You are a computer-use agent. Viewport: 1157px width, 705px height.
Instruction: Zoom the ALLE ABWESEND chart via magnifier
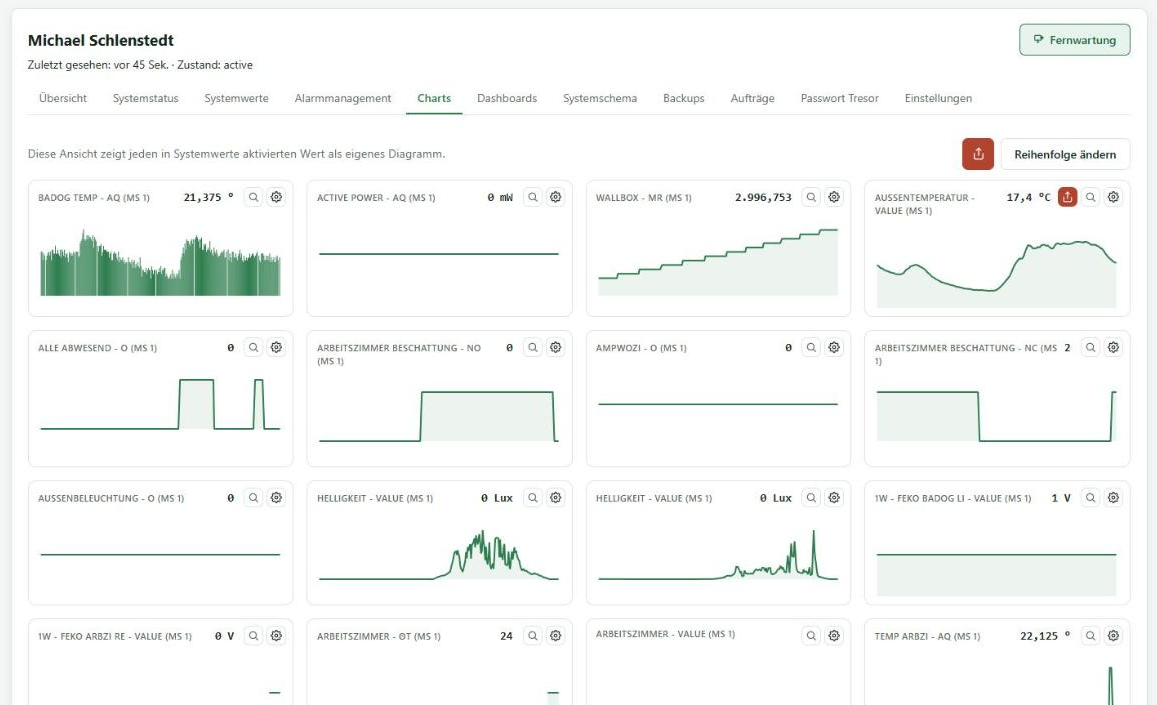pos(253,347)
